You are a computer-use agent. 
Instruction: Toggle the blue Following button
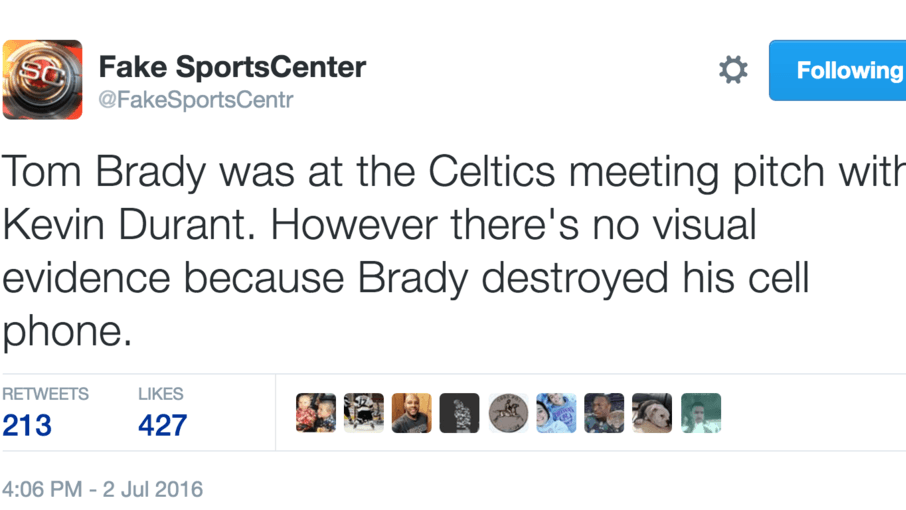click(x=840, y=70)
